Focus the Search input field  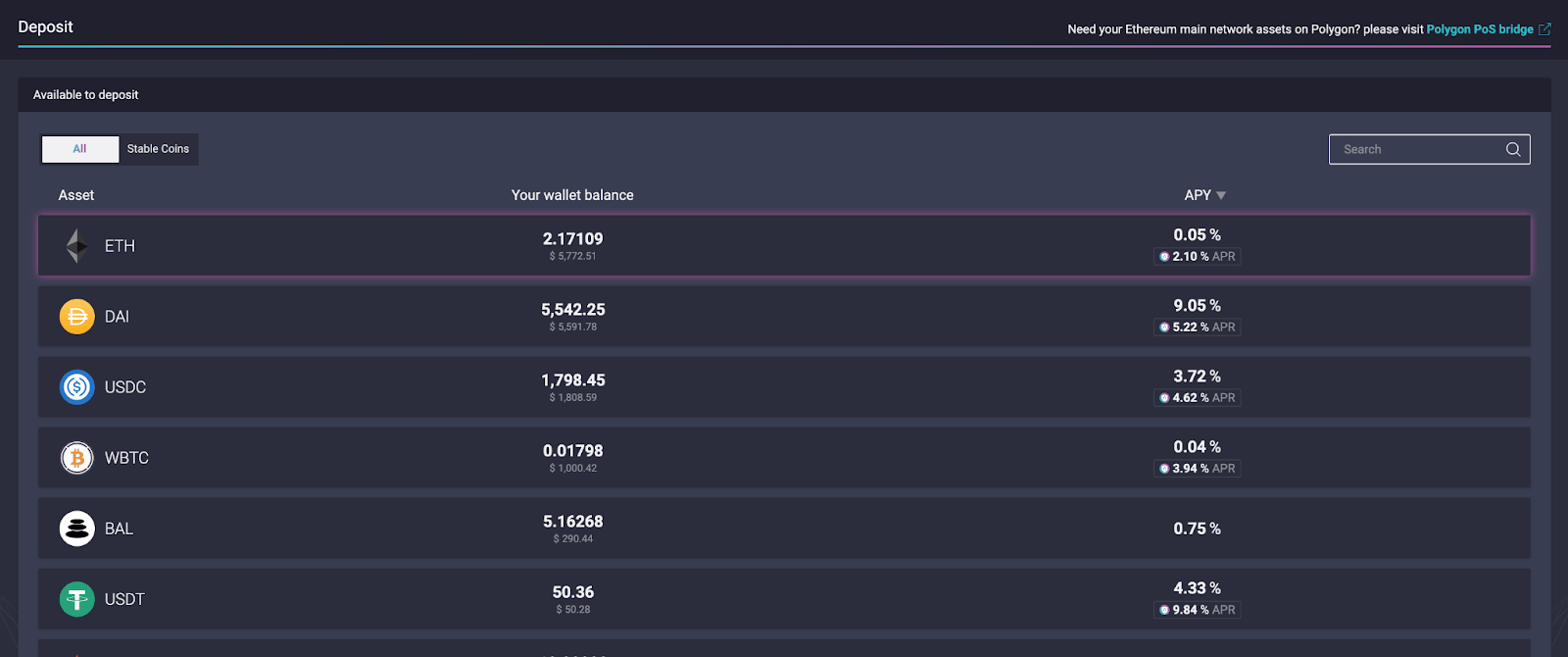tap(1429, 149)
